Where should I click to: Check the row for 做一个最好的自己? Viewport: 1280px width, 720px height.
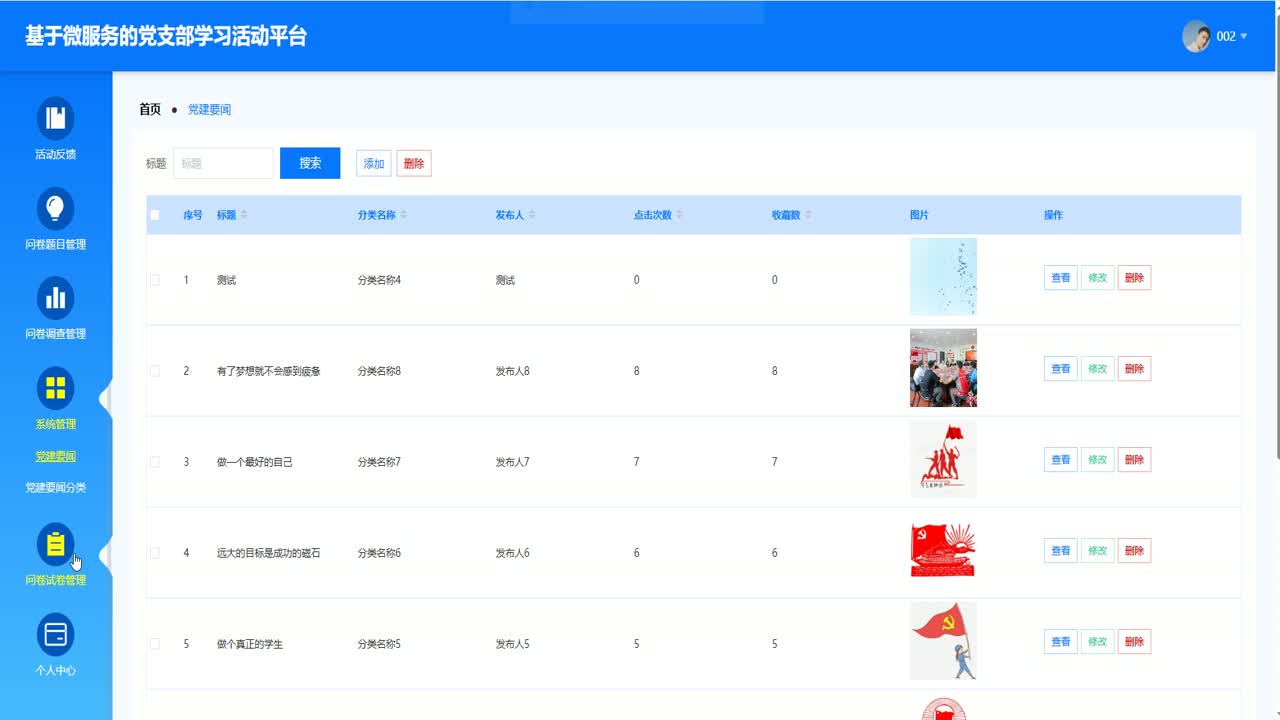pyautogui.click(x=155, y=462)
